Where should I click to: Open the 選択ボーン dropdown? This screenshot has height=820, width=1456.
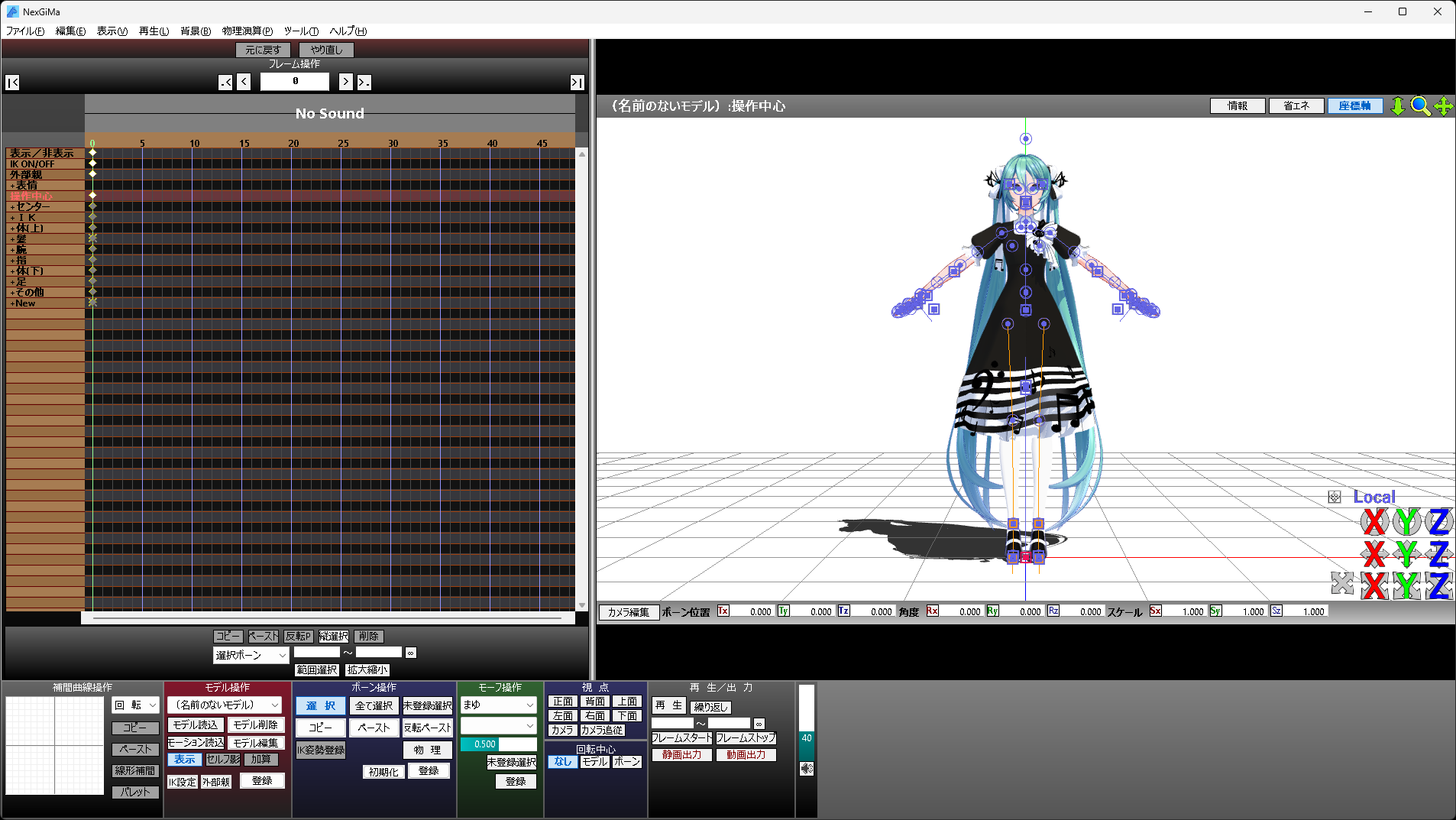[x=251, y=656]
